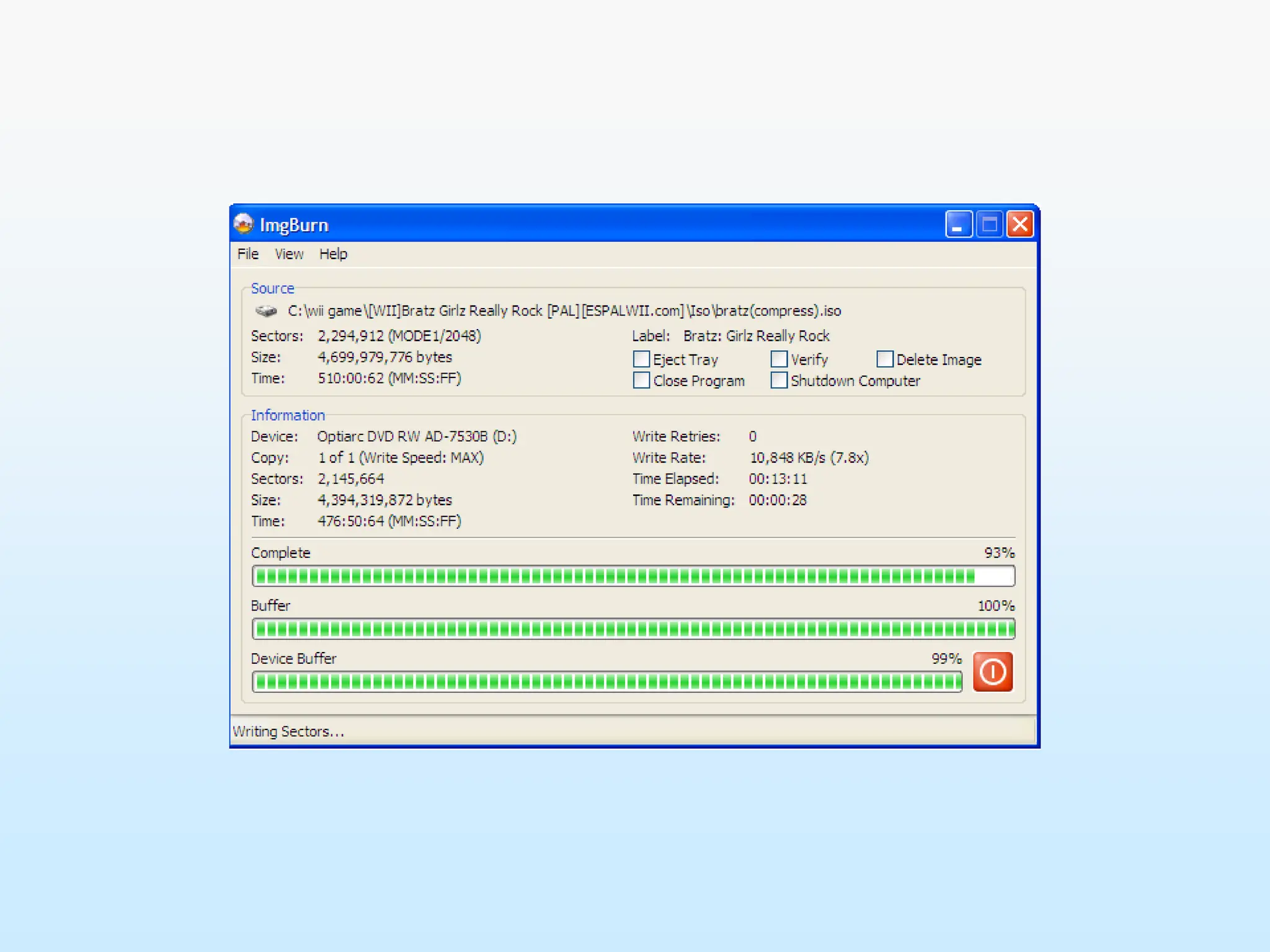1270x952 pixels.
Task: Enable Close Program after burn
Action: 642,381
